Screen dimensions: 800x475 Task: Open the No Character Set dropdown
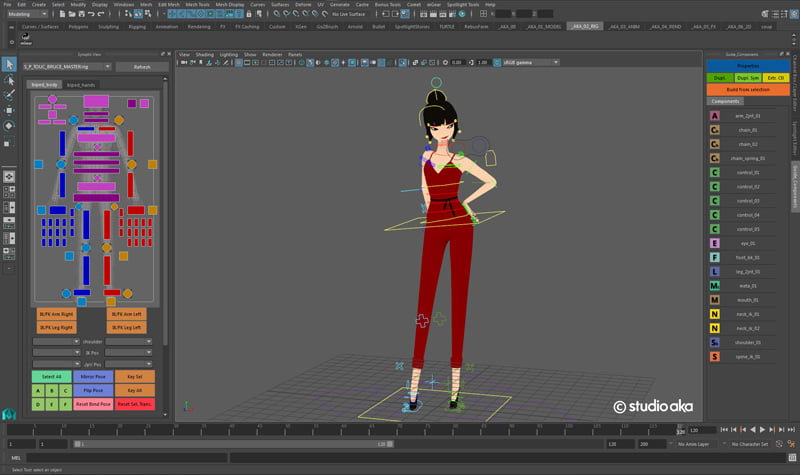point(749,444)
